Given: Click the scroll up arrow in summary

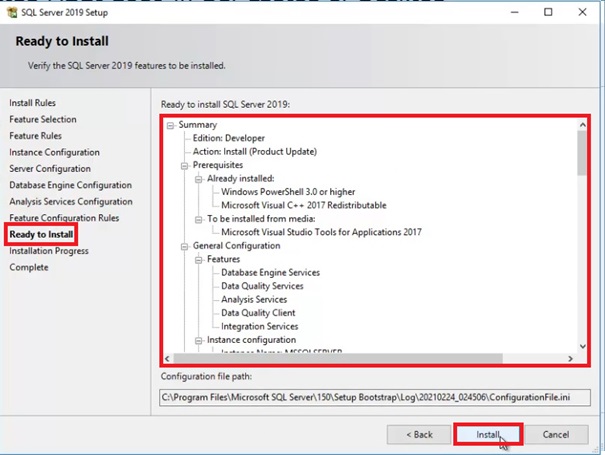Looking at the screenshot, I should 582,125.
